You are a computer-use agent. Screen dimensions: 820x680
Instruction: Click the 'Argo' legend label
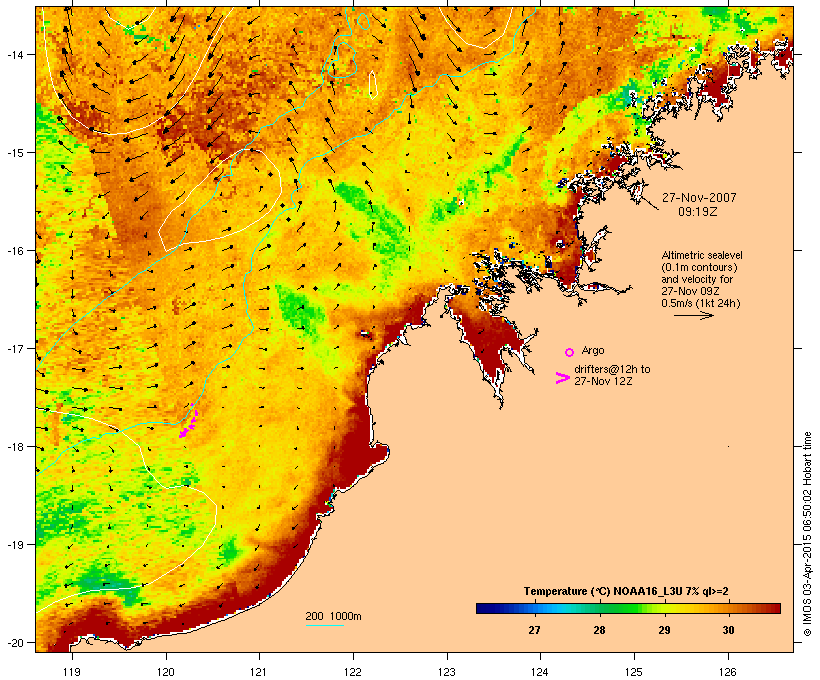(x=593, y=350)
